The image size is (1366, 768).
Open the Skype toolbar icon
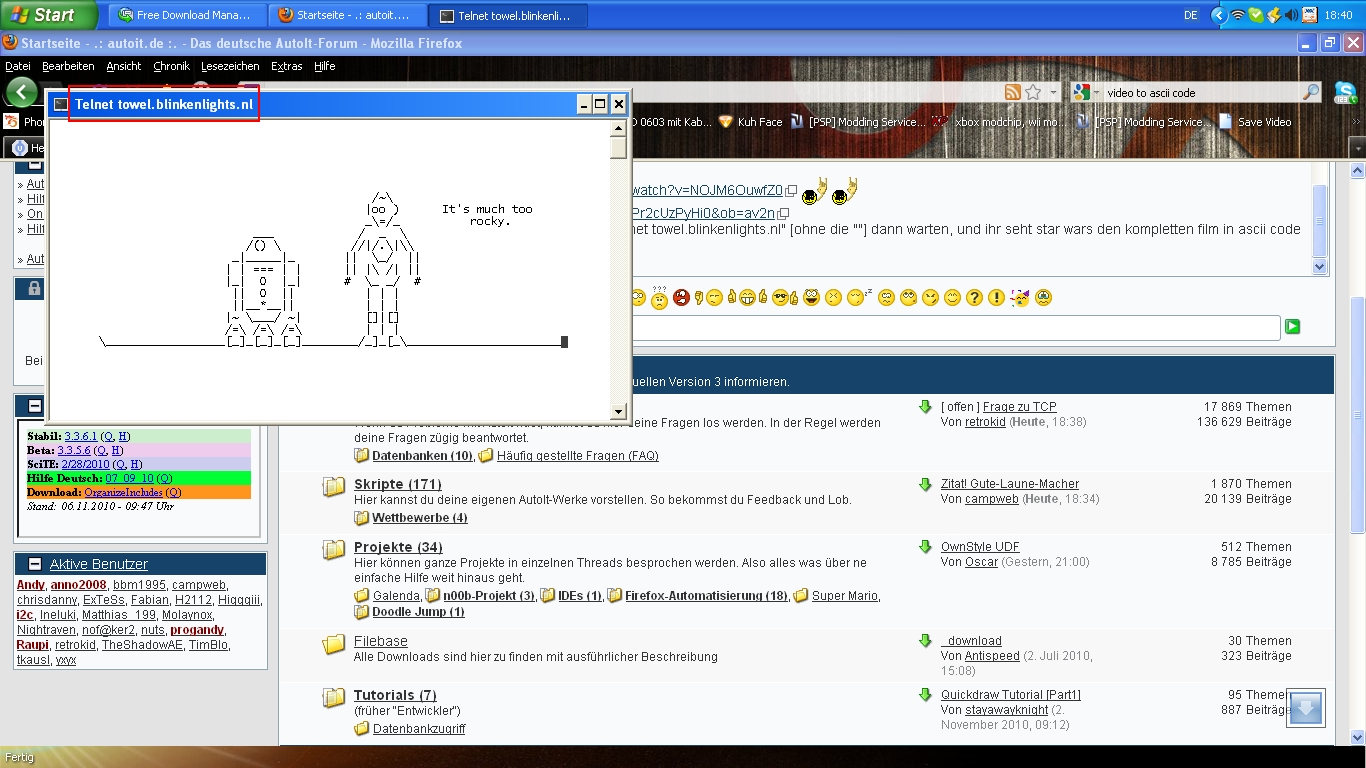click(x=1345, y=92)
